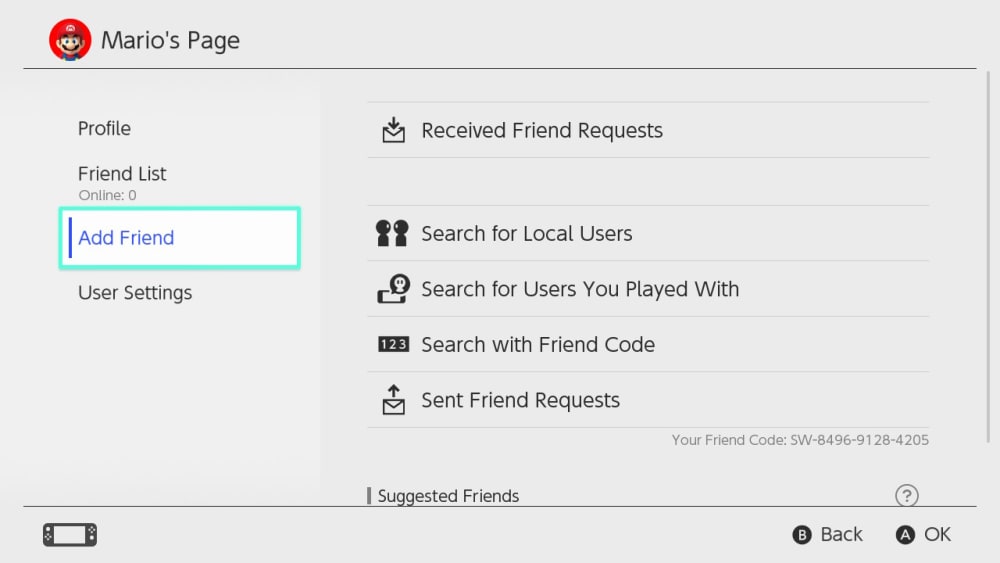Click the Search for Local Users icon
Viewport: 1000px width, 563px height.
click(x=392, y=233)
